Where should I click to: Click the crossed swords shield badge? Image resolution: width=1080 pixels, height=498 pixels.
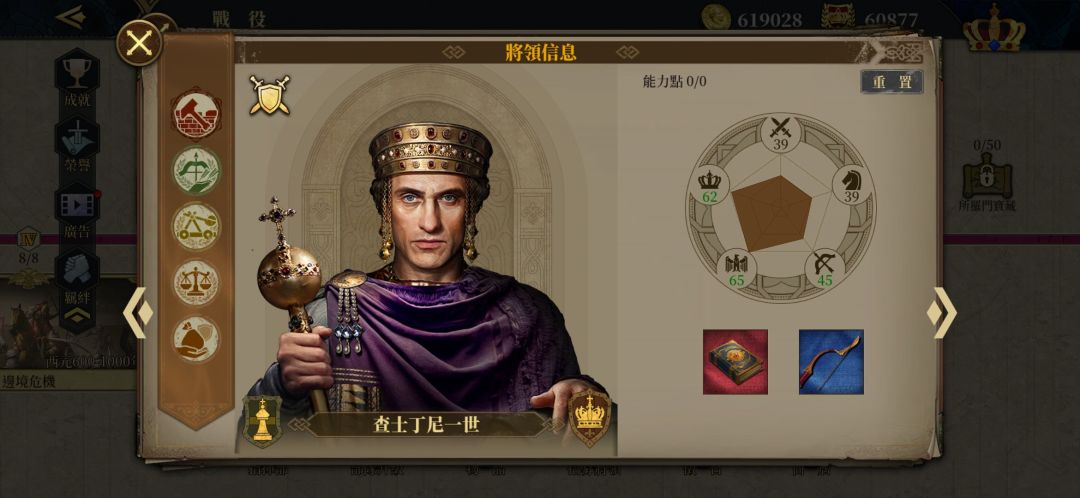[269, 95]
